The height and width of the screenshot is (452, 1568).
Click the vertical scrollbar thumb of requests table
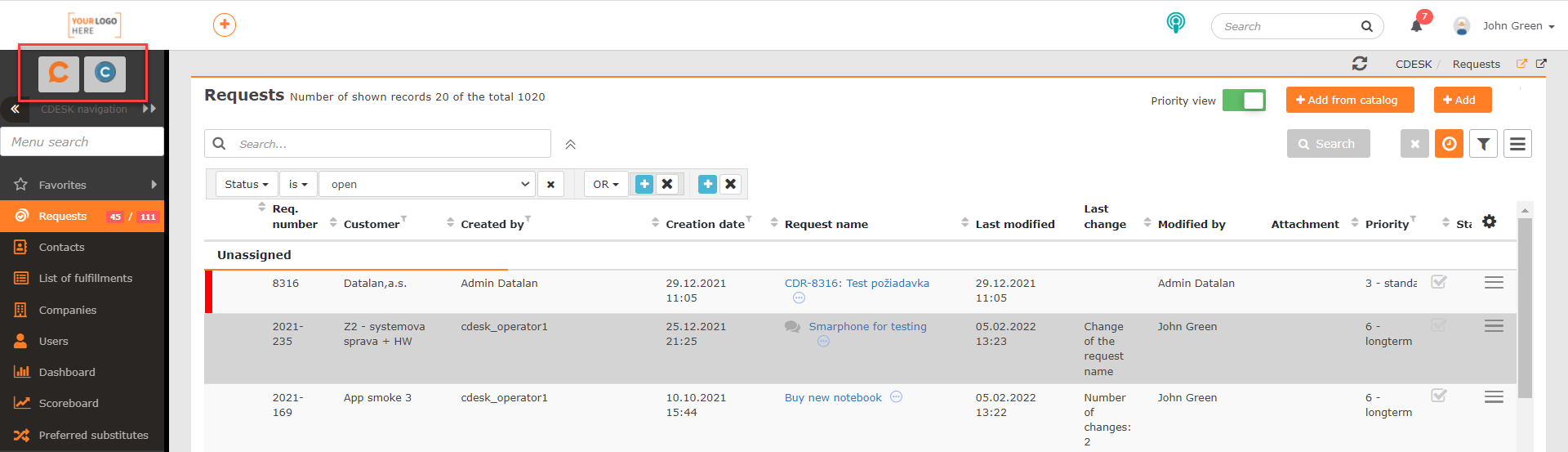(1525, 308)
